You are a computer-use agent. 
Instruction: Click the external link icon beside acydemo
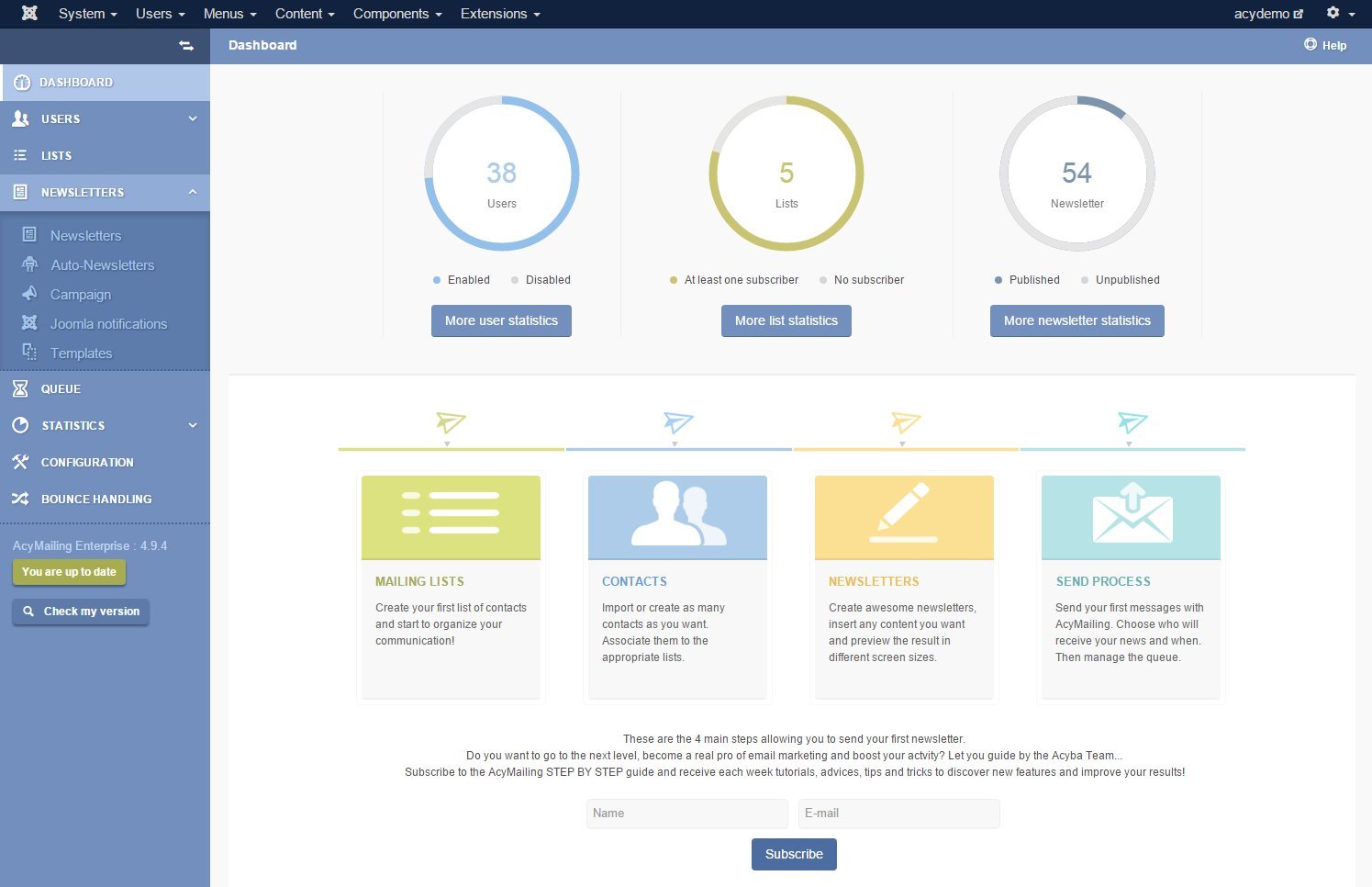coord(1299,14)
